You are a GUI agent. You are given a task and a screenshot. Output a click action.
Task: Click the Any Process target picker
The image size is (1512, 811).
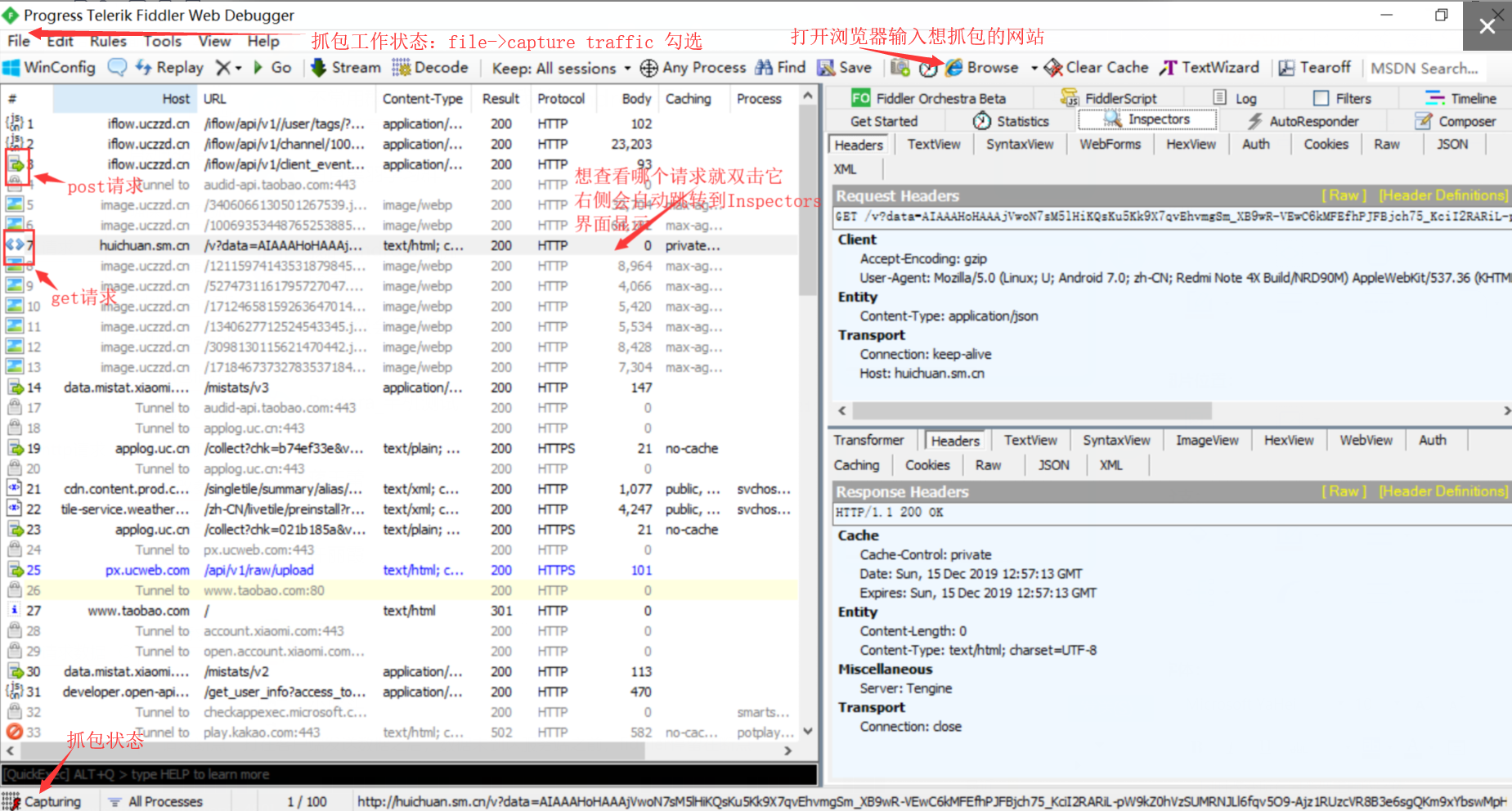(693, 68)
